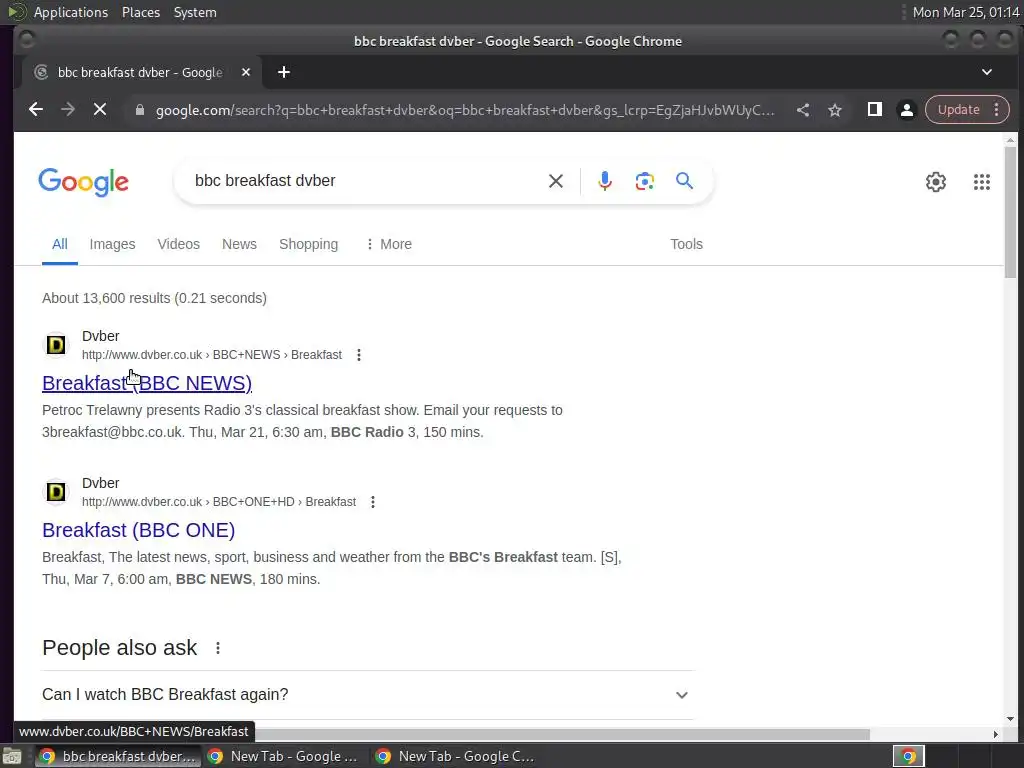Click the Chrome icon in bottom-right panel
Viewport: 1024px width, 768px height.
point(908,756)
